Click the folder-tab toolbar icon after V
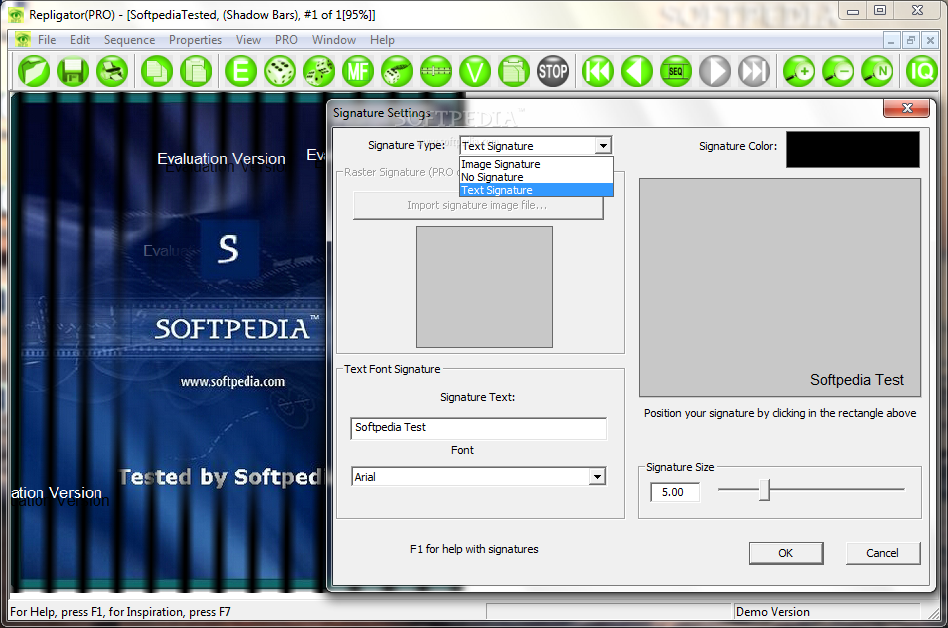 [x=514, y=71]
